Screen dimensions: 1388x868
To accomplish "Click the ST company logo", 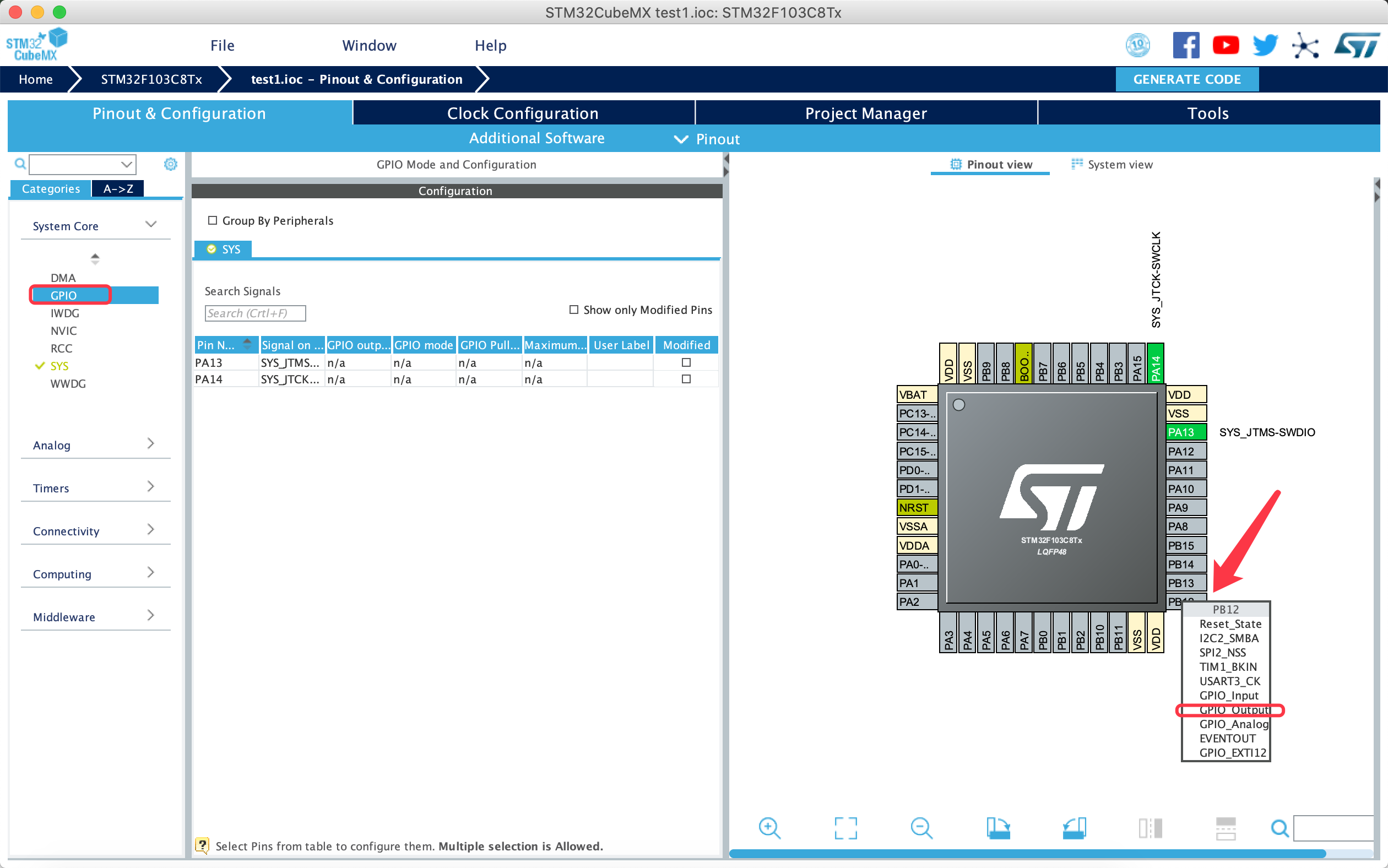I will click(x=1357, y=45).
